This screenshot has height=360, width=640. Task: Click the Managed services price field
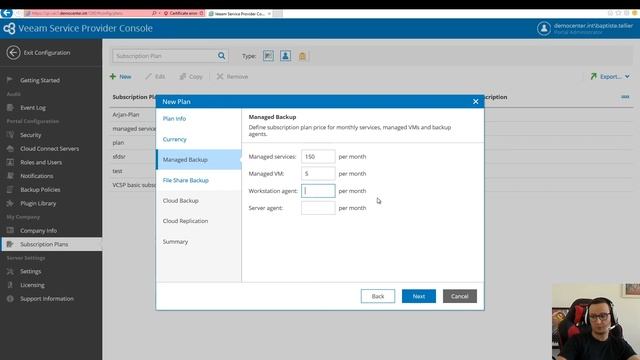pos(318,156)
